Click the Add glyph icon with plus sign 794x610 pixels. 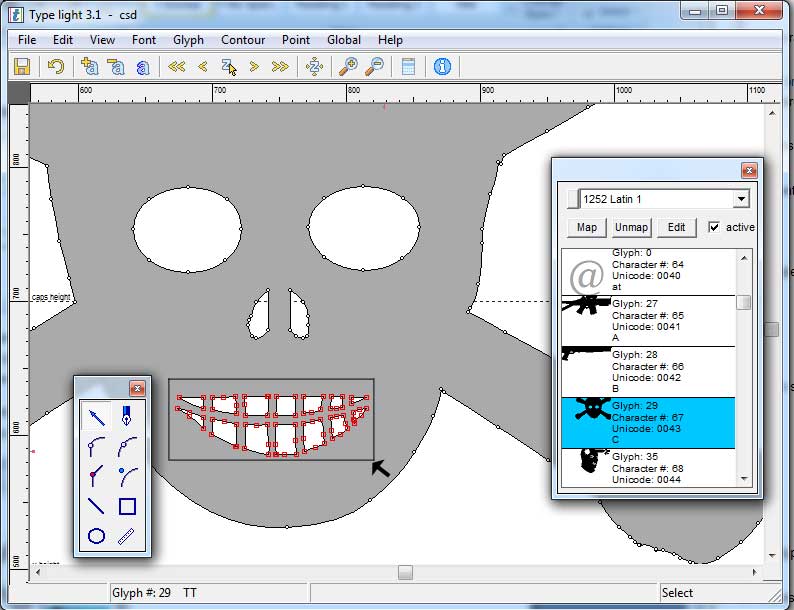(90, 67)
